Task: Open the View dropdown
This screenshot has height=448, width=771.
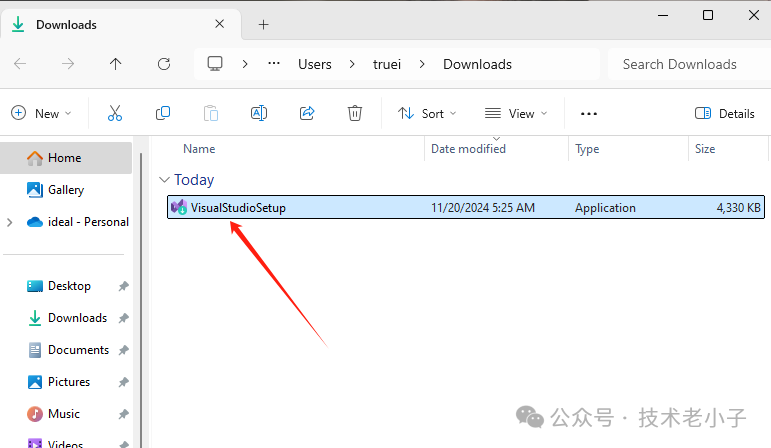Action: point(516,114)
